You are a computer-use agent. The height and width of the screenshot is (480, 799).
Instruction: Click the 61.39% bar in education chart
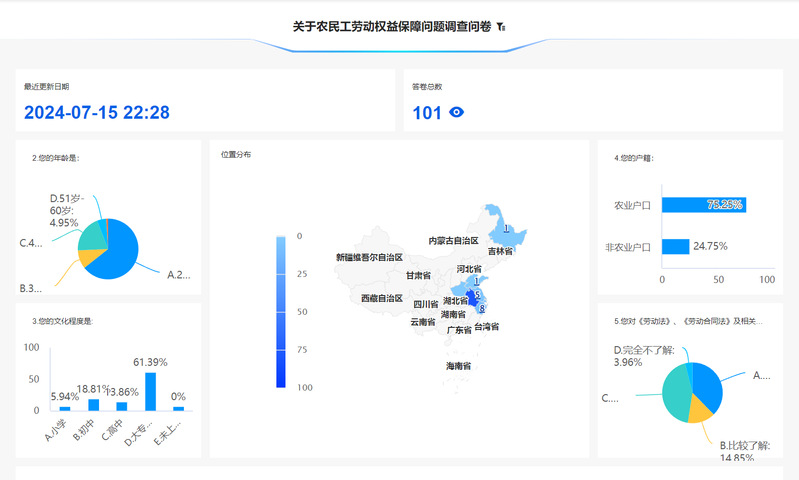[x=150, y=391]
